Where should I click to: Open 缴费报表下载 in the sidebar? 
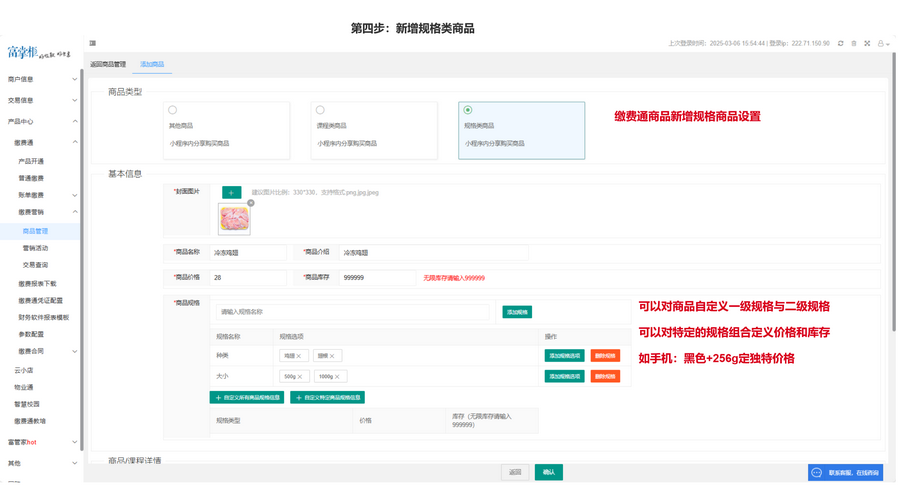point(37,284)
